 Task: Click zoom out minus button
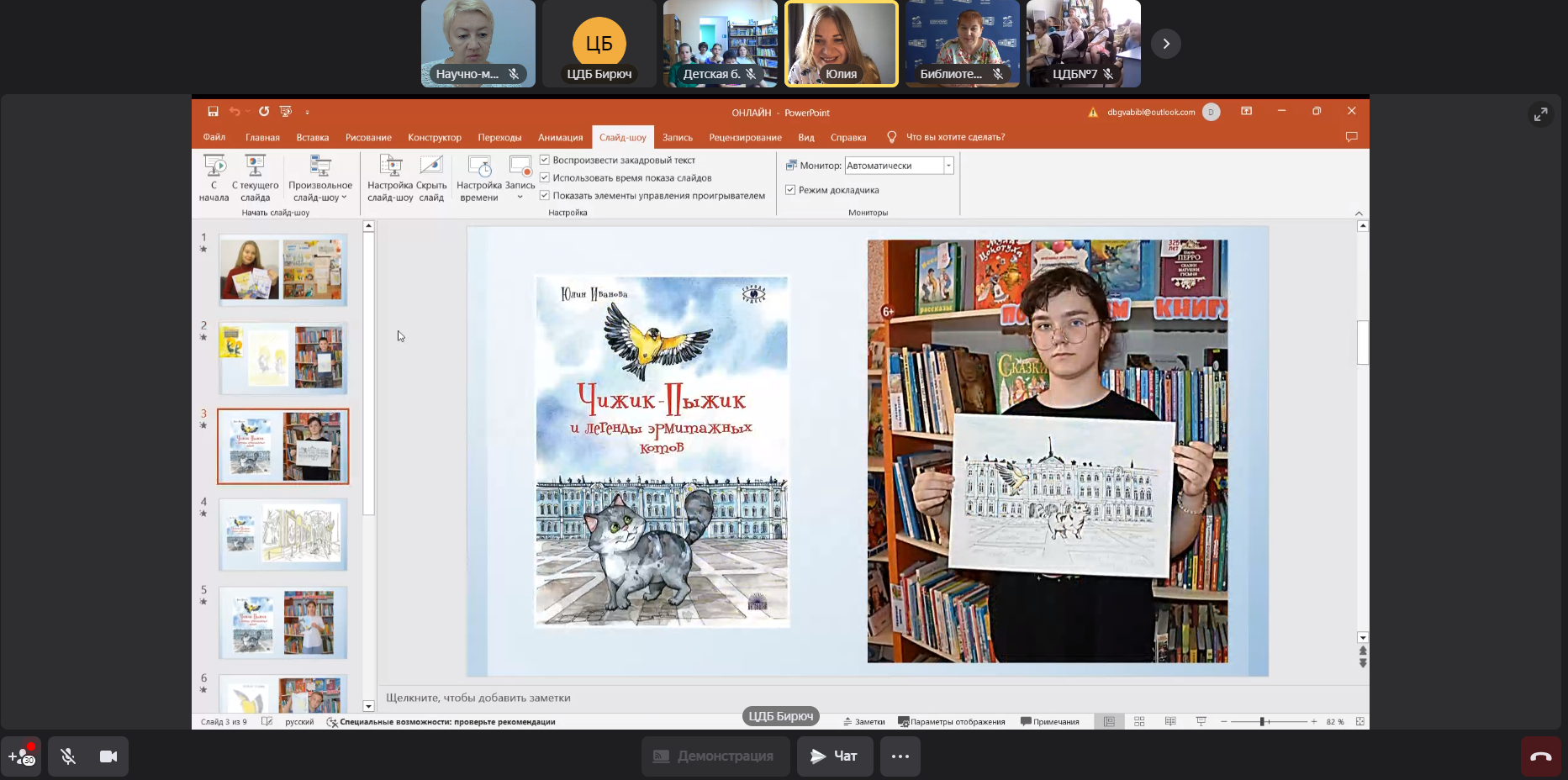click(1224, 722)
